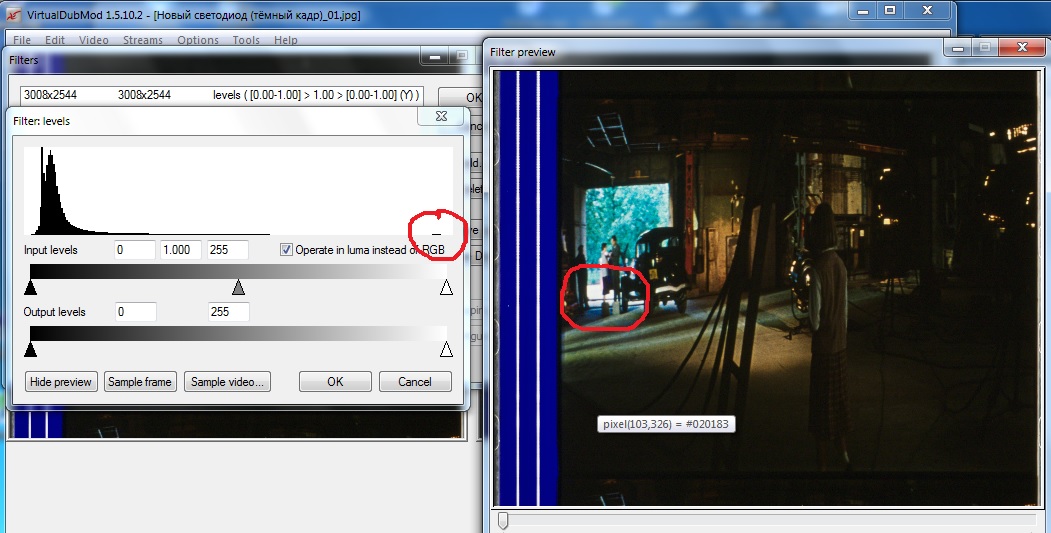Select input levels black point slider marker

coord(30,288)
